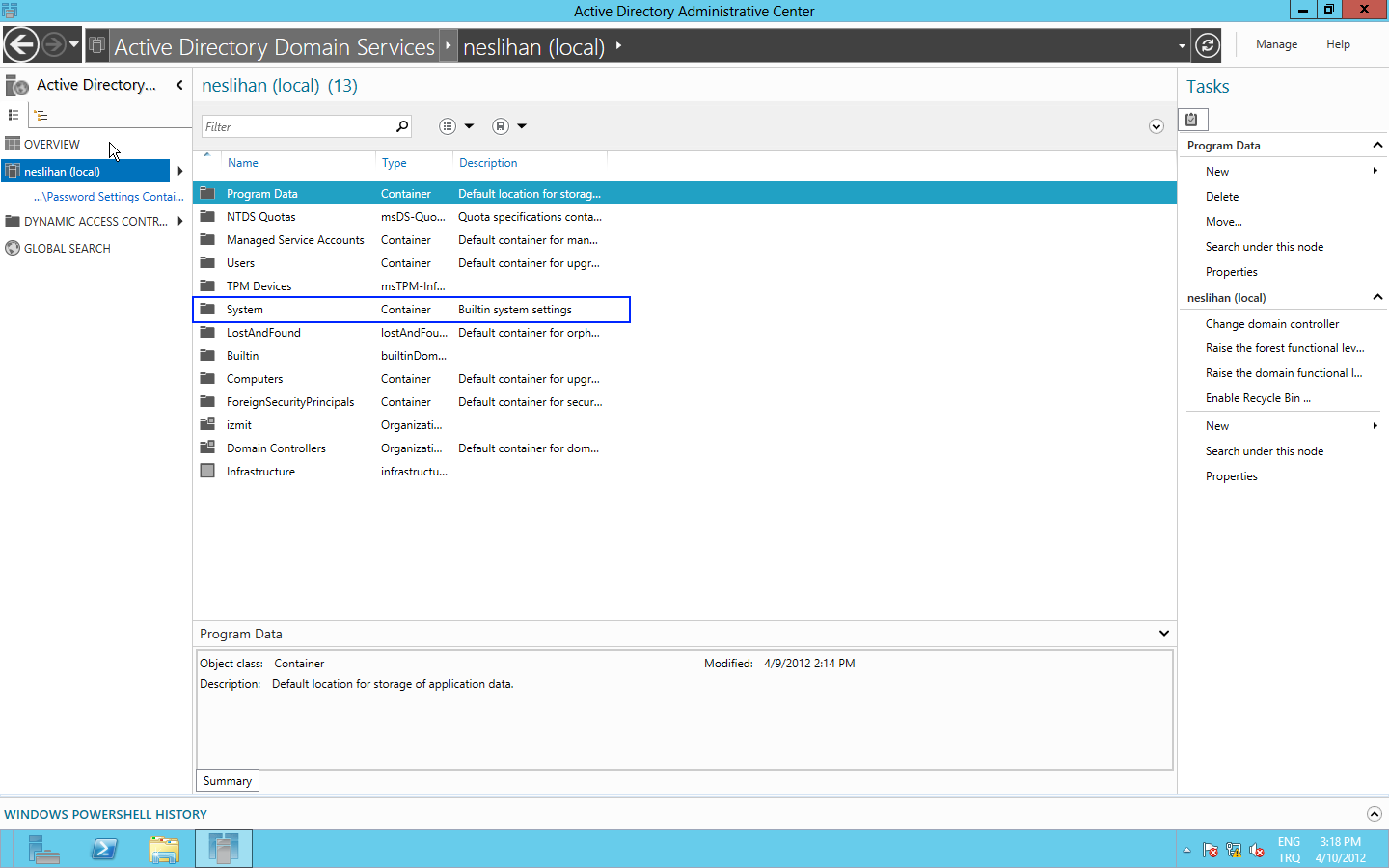Image resolution: width=1389 pixels, height=868 pixels.
Task: Collapse the neslihan (local) tasks section
Action: 1377,297
